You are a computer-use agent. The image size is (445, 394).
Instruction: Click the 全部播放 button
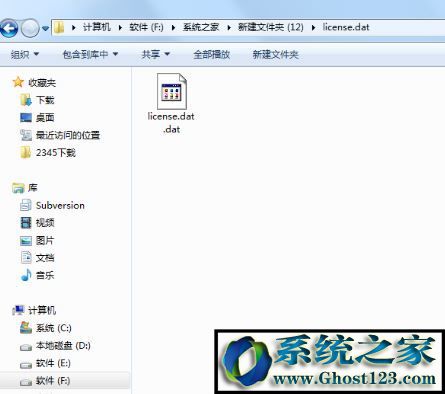pos(212,54)
